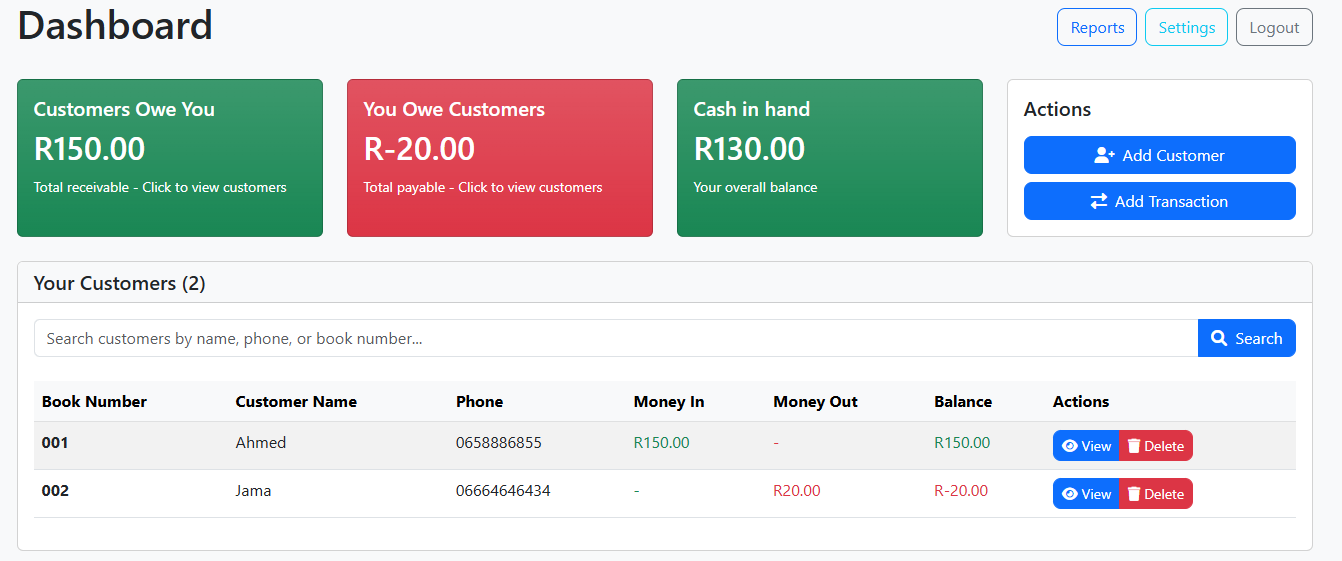This screenshot has width=1342, height=561.
Task: Click the magnifying glass search icon
Action: point(1219,339)
